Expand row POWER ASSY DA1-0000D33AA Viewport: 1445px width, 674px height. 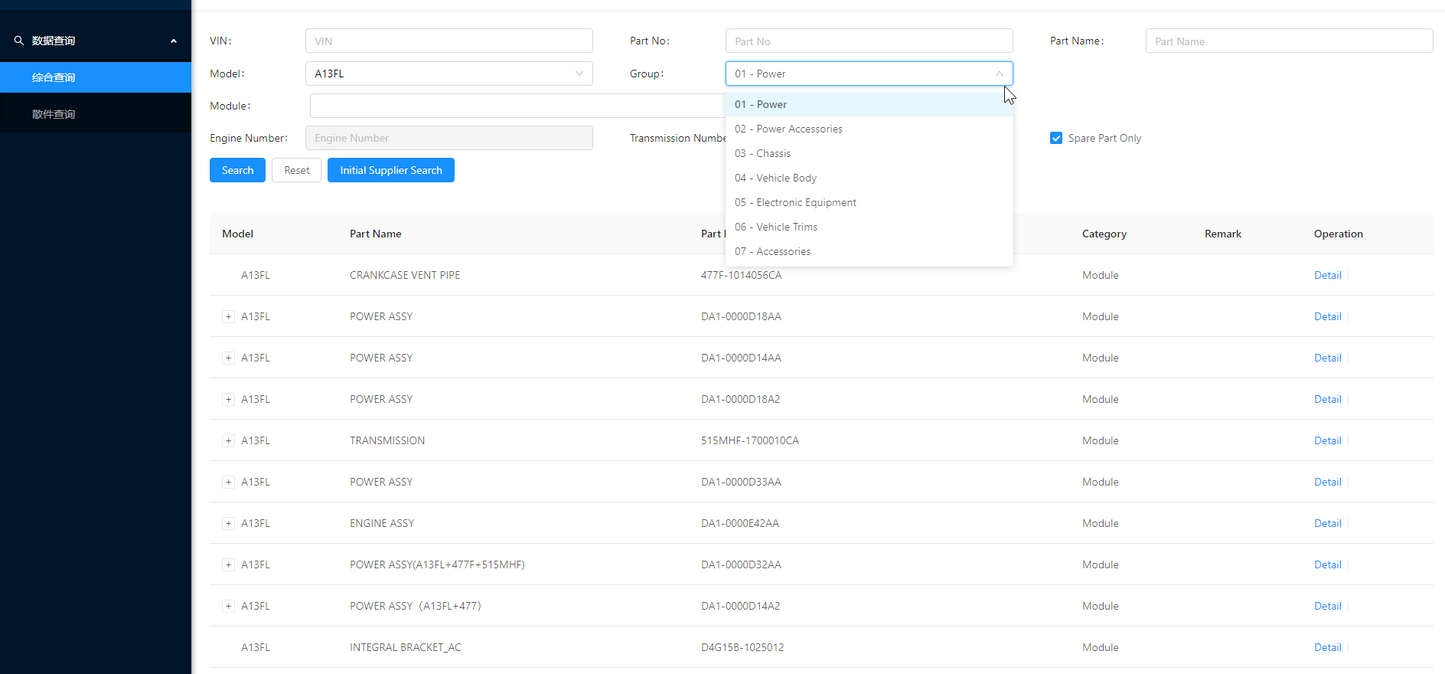click(228, 482)
